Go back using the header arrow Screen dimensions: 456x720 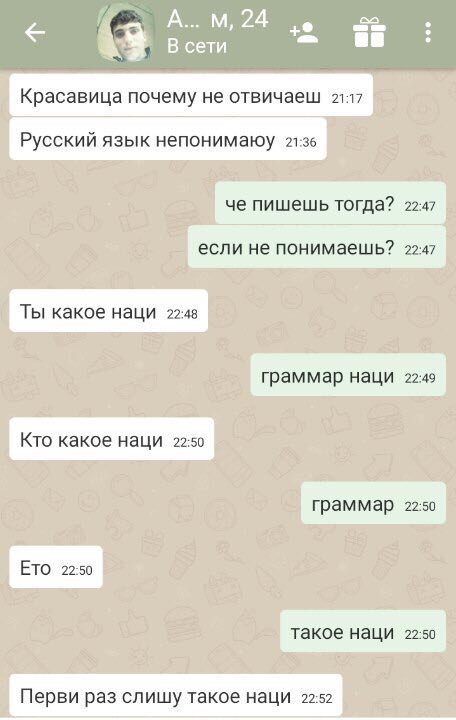tap(35, 33)
